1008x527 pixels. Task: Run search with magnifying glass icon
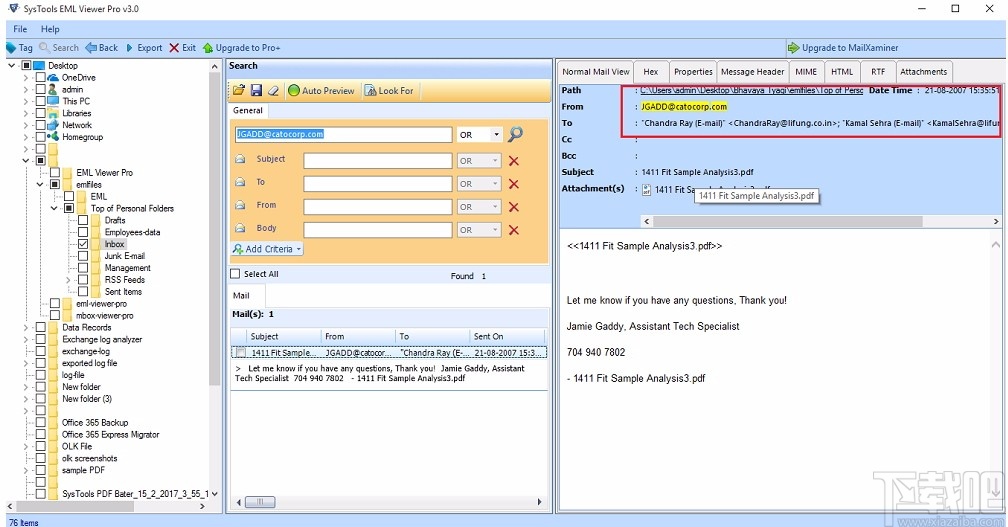(x=516, y=134)
